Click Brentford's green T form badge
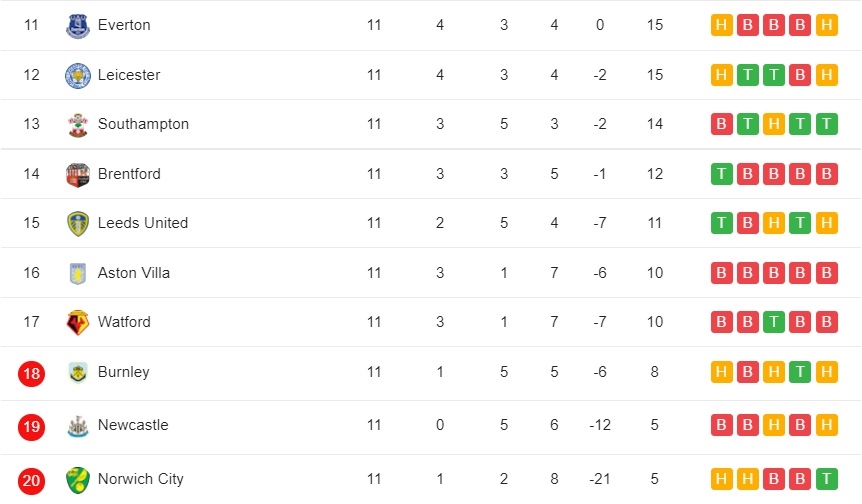The width and height of the screenshot is (862, 504). pos(721,174)
